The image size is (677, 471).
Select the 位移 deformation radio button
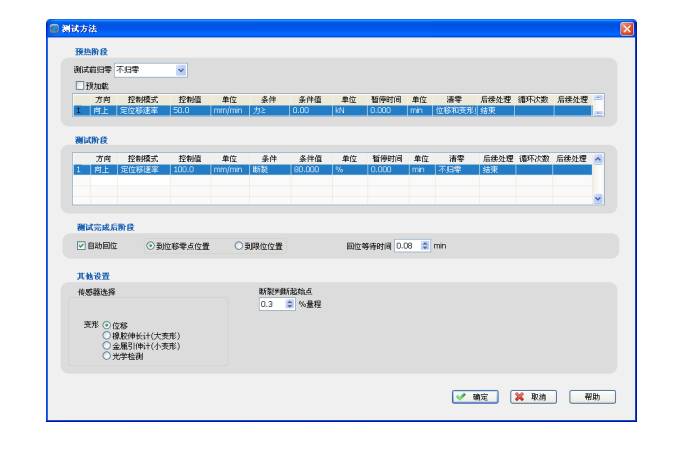point(107,325)
